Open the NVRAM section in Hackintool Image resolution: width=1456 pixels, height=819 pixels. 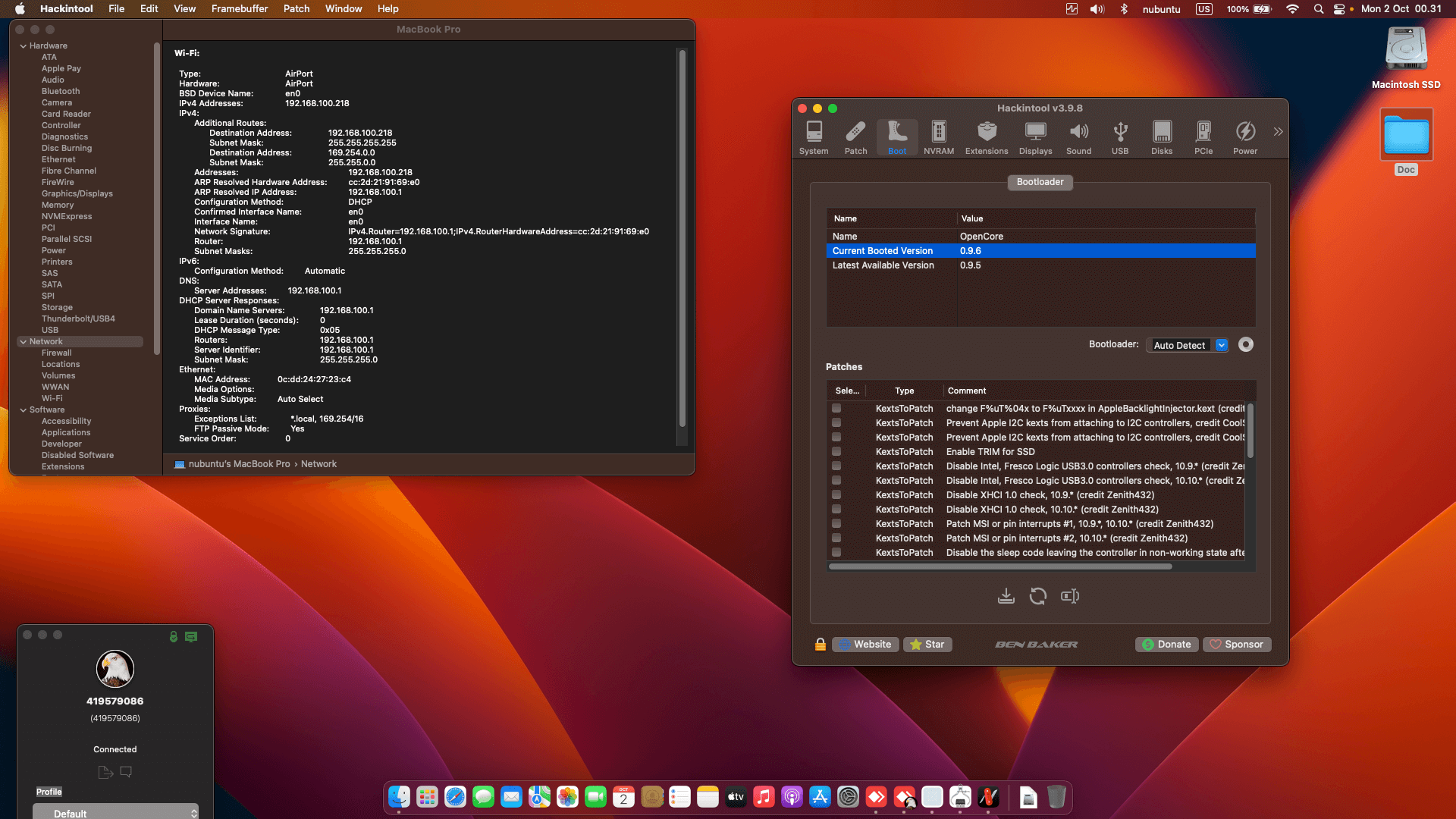point(938,137)
